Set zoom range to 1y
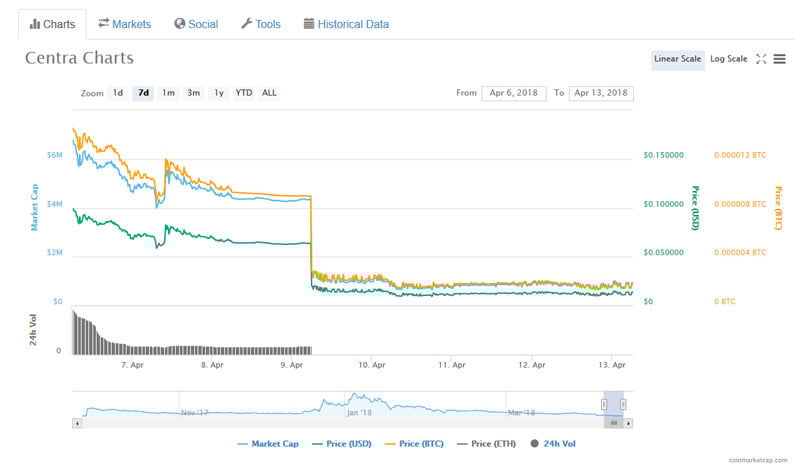This screenshot has height=473, width=808. pos(219,93)
